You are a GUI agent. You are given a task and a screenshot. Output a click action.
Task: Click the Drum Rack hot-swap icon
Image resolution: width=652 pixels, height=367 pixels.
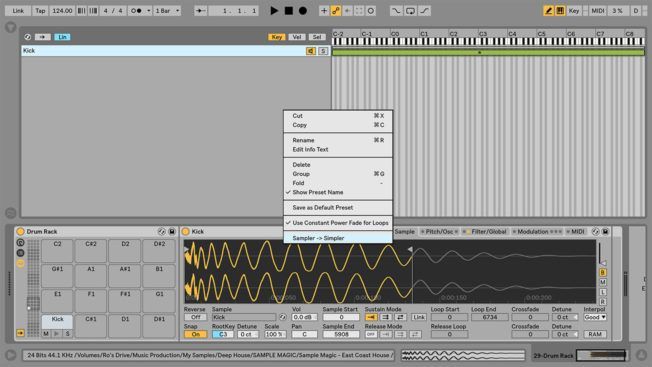(161, 232)
